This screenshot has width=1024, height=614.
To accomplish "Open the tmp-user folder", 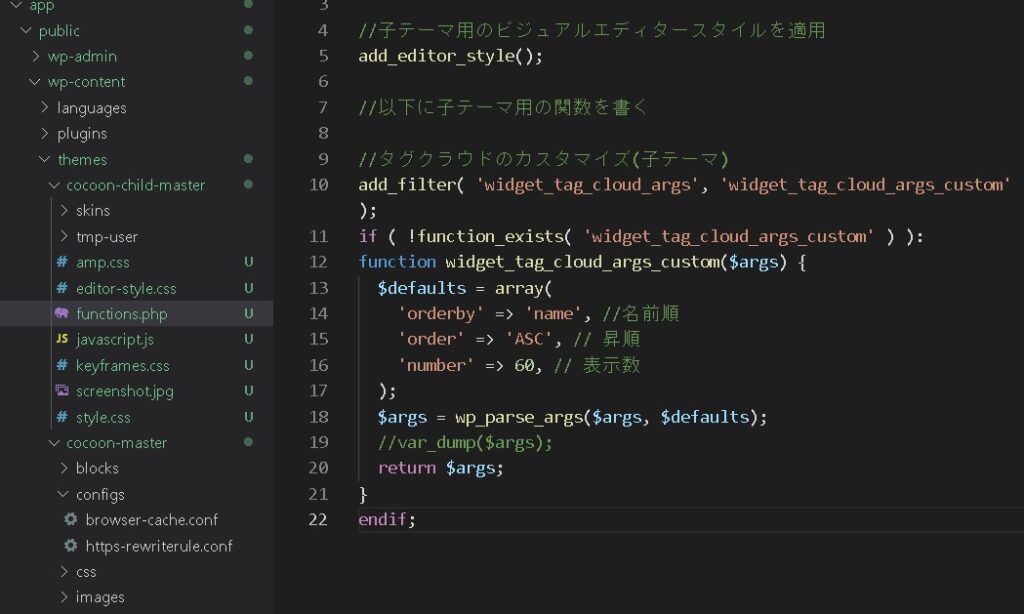I will (107, 237).
